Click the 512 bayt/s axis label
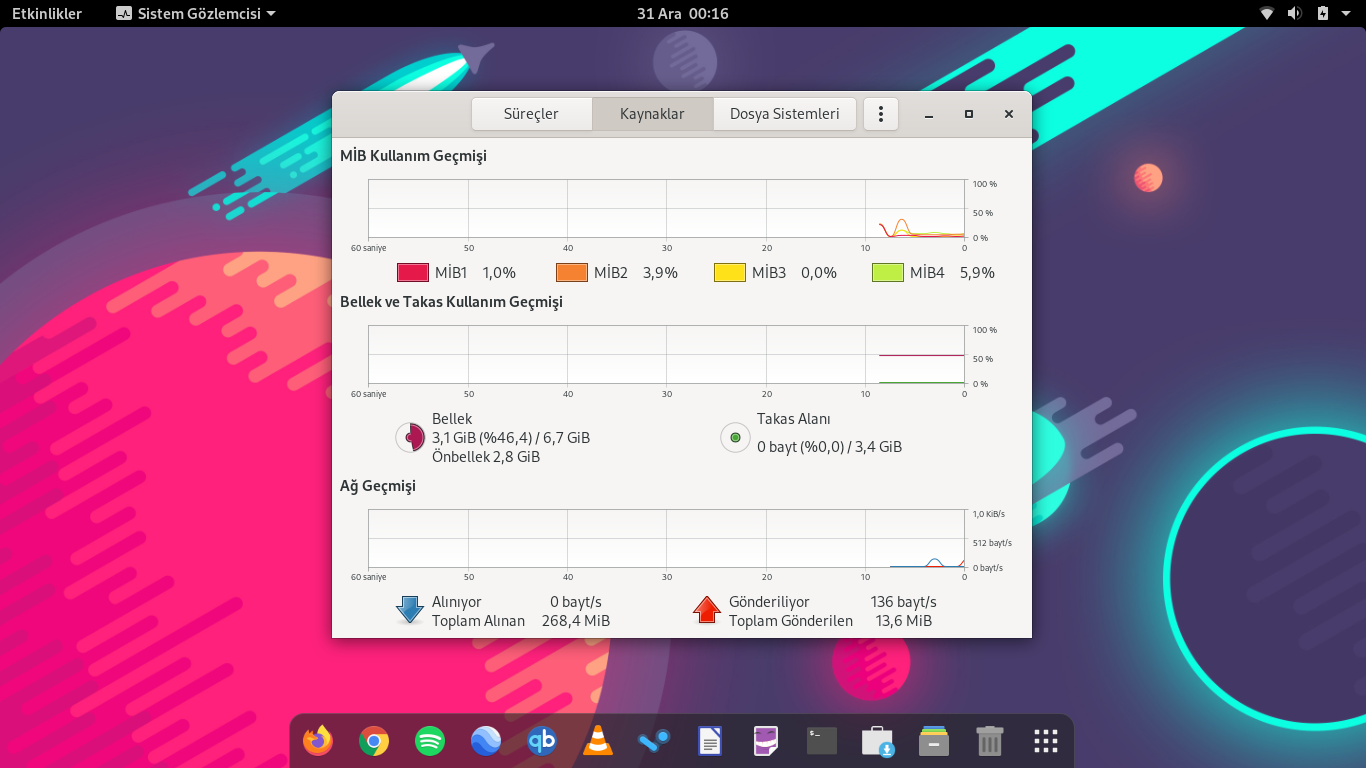Image resolution: width=1366 pixels, height=768 pixels. click(x=992, y=543)
